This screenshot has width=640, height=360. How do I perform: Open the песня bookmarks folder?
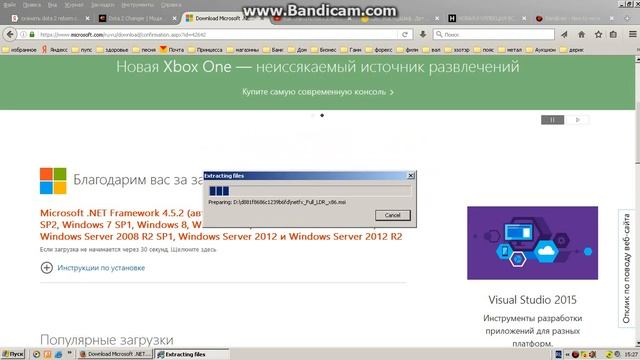pos(144,50)
